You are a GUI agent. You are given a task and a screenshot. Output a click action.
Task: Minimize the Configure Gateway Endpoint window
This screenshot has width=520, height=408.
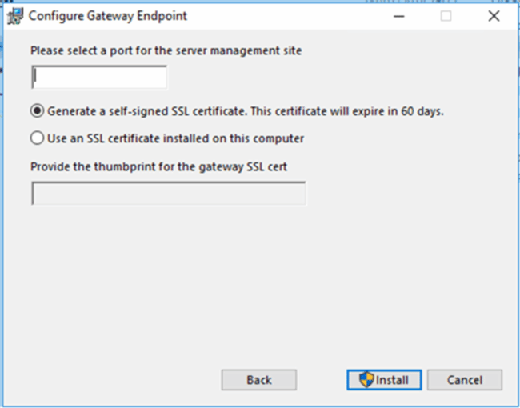(x=399, y=16)
